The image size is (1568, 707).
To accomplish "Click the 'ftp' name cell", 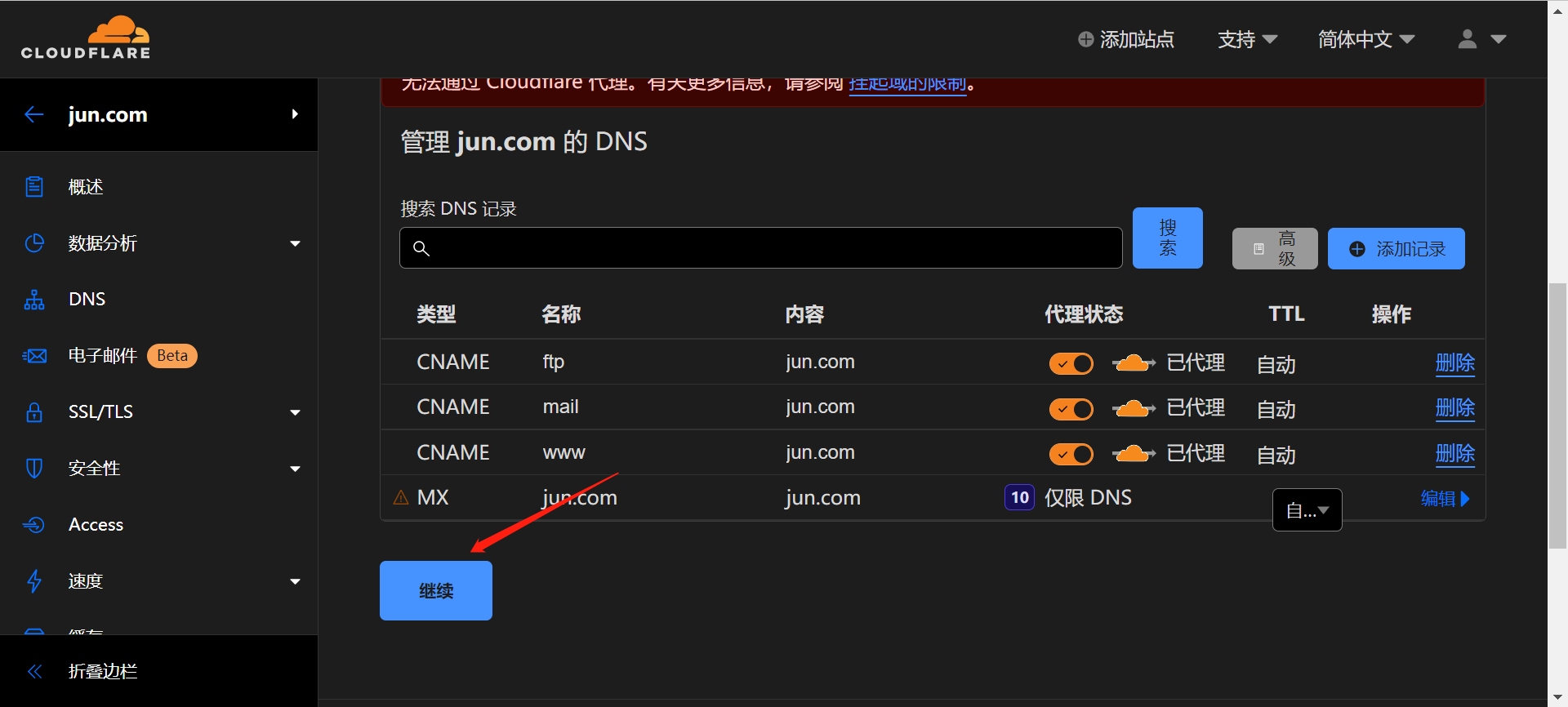I will pyautogui.click(x=554, y=362).
